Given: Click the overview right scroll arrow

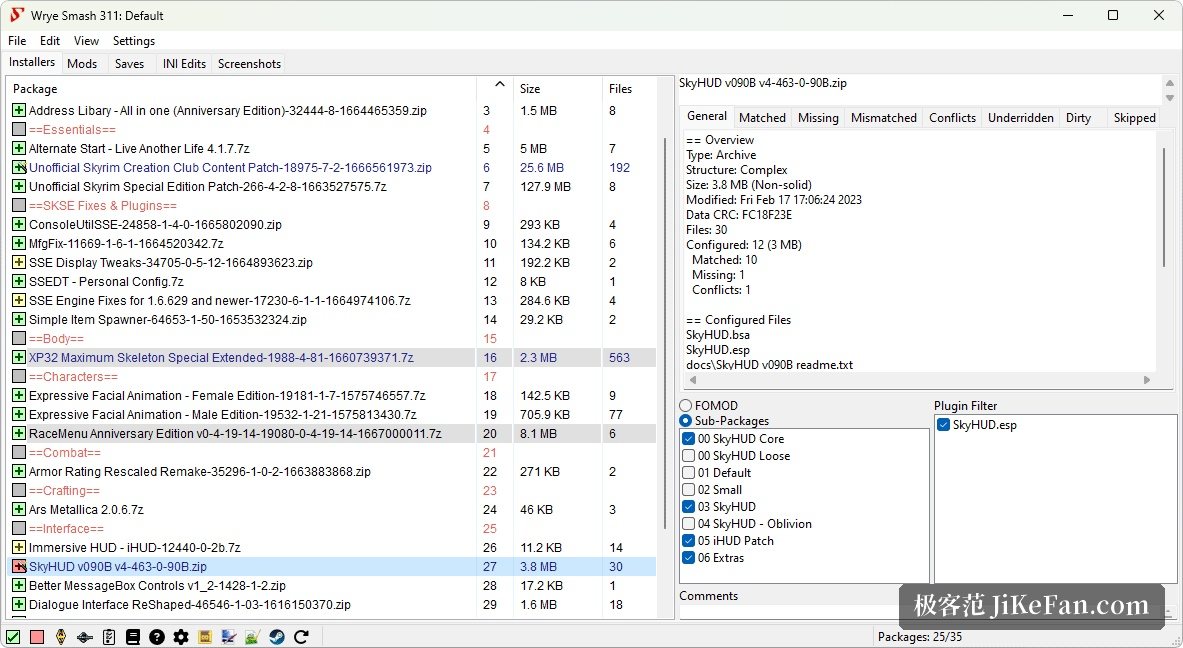Looking at the screenshot, I should click(x=1147, y=380).
